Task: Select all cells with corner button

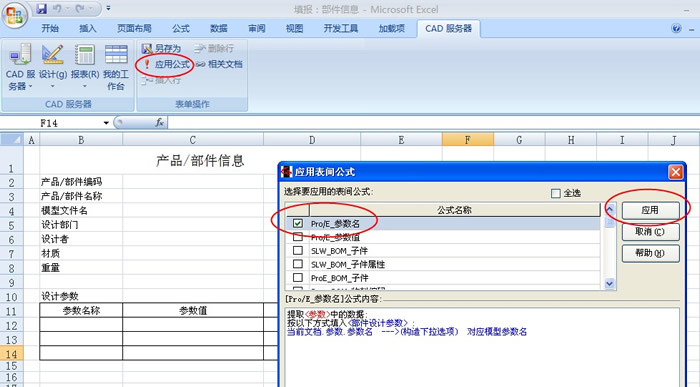Action: pyautogui.click(x=12, y=140)
